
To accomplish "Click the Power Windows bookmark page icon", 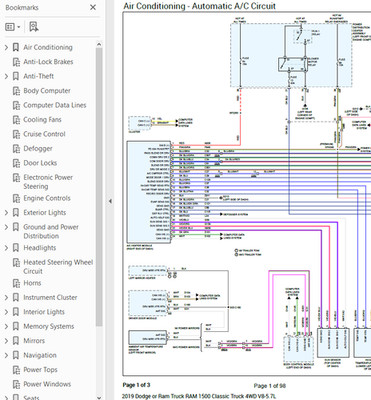I will (x=16, y=384).
